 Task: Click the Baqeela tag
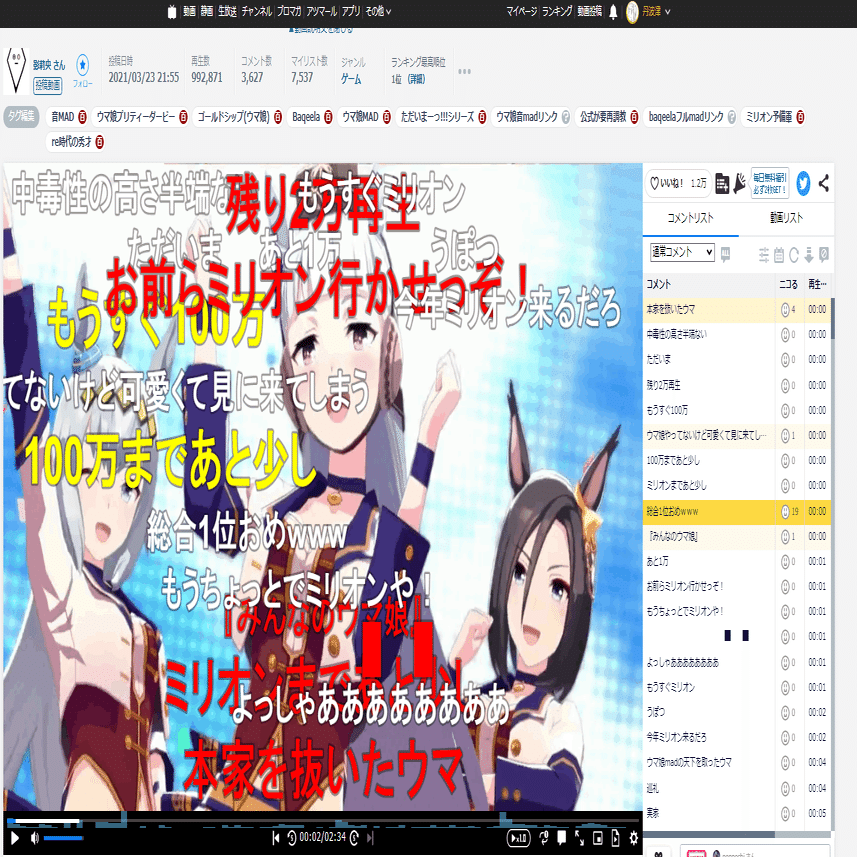[x=306, y=117]
